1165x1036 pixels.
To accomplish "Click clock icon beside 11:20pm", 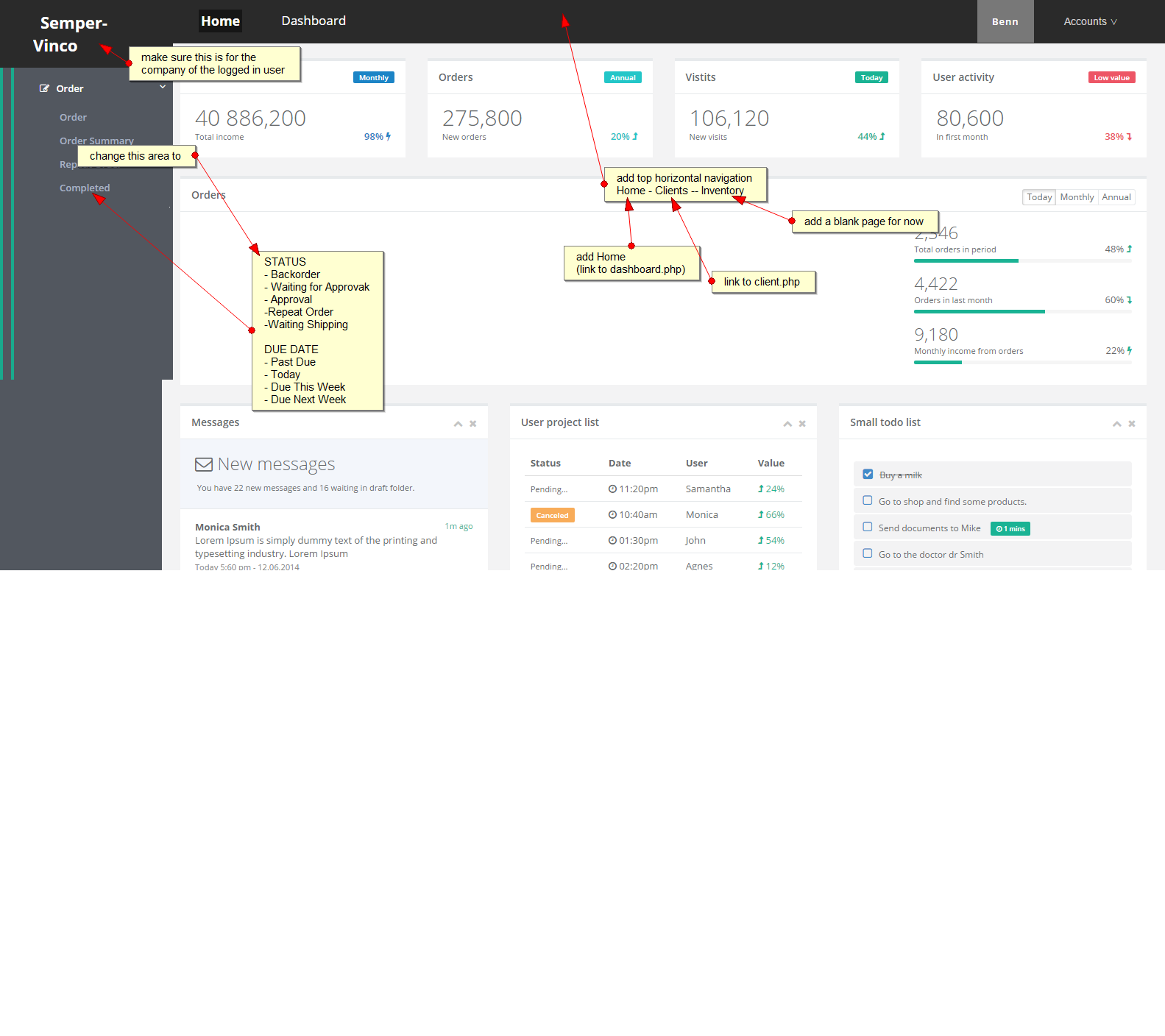I will click(x=612, y=489).
